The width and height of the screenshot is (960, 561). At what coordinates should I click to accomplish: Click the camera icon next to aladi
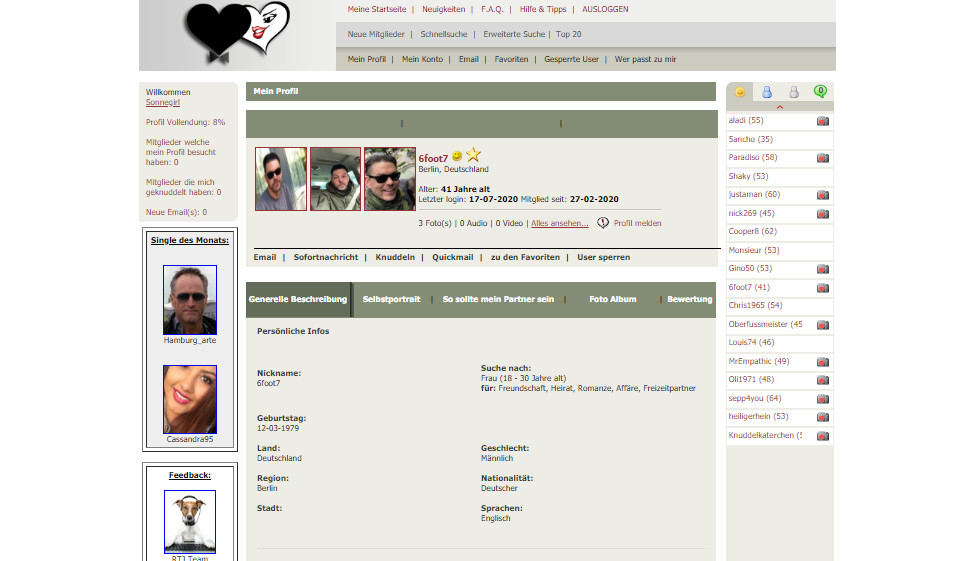(x=823, y=121)
